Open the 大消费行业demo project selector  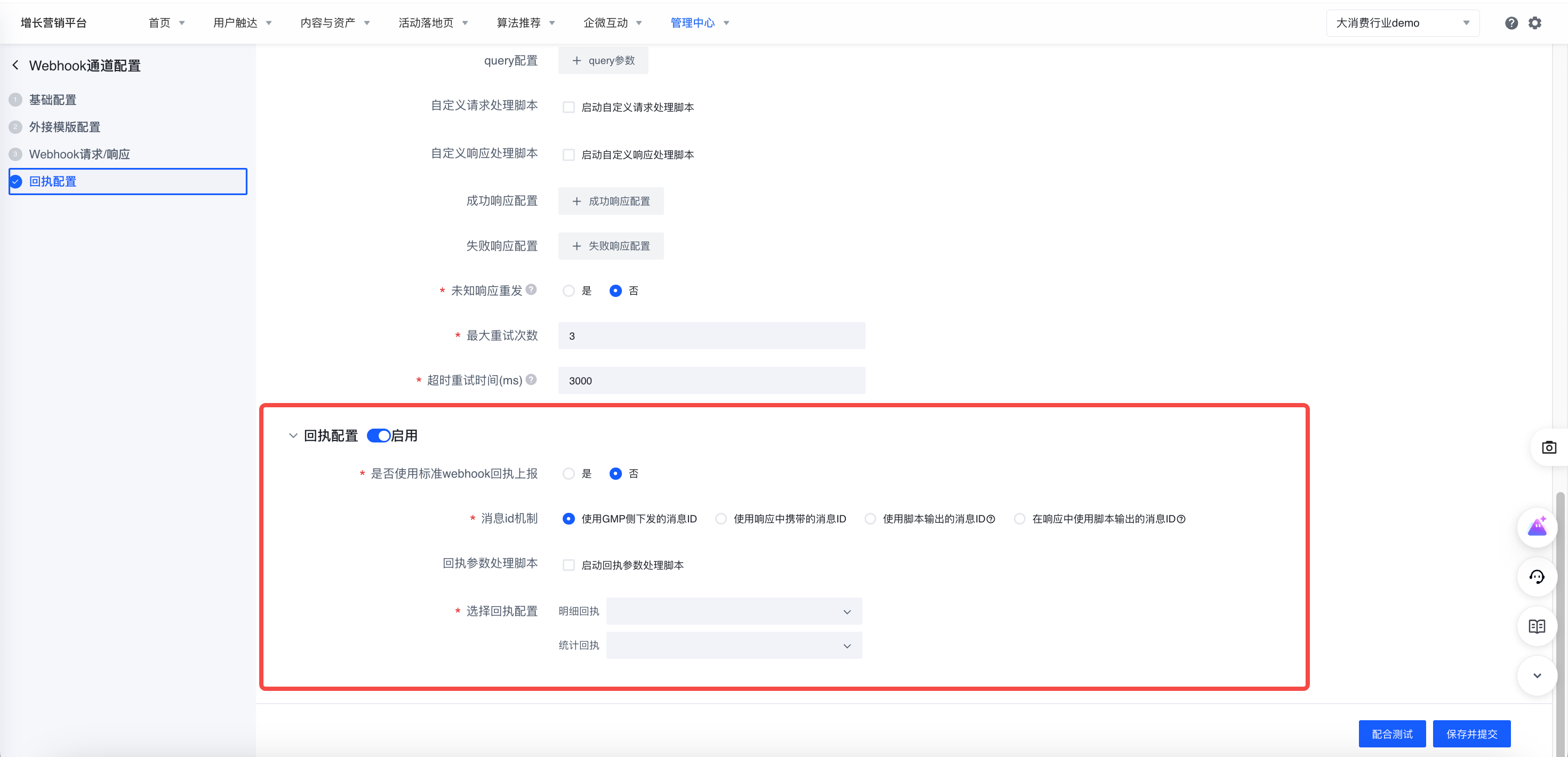point(1403,23)
